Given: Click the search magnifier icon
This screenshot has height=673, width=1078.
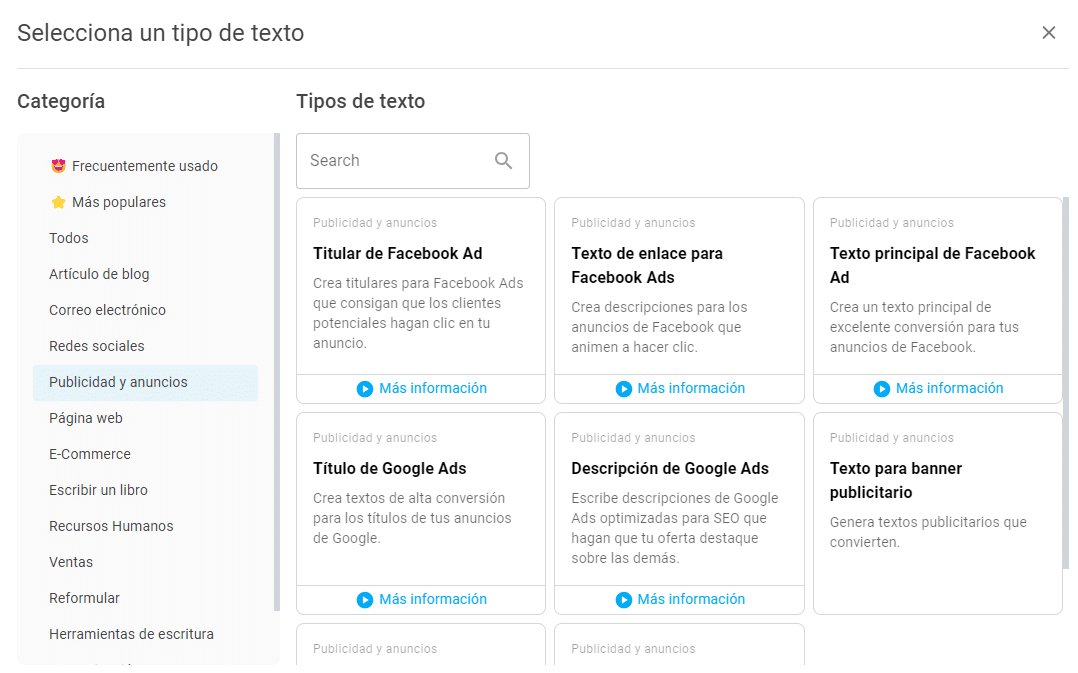Looking at the screenshot, I should (x=503, y=160).
